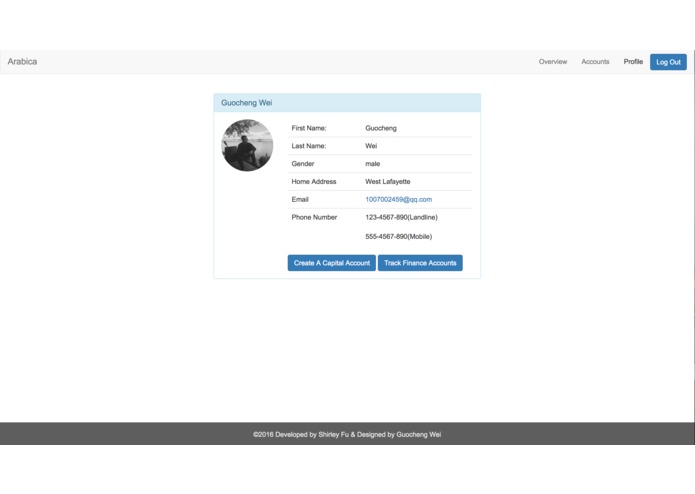Select the last name value Wei
This screenshot has height=494, width=695.
371,146
